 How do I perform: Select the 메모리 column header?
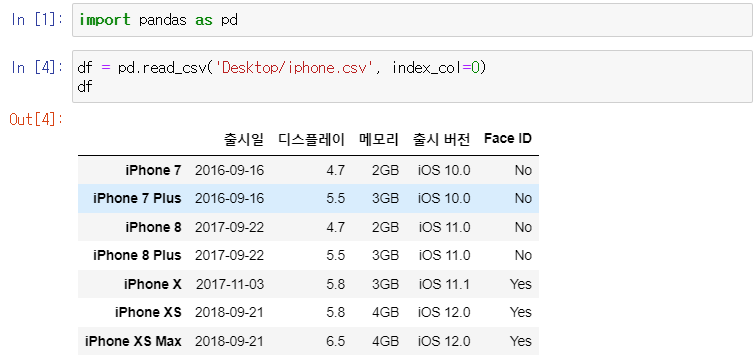click(379, 139)
